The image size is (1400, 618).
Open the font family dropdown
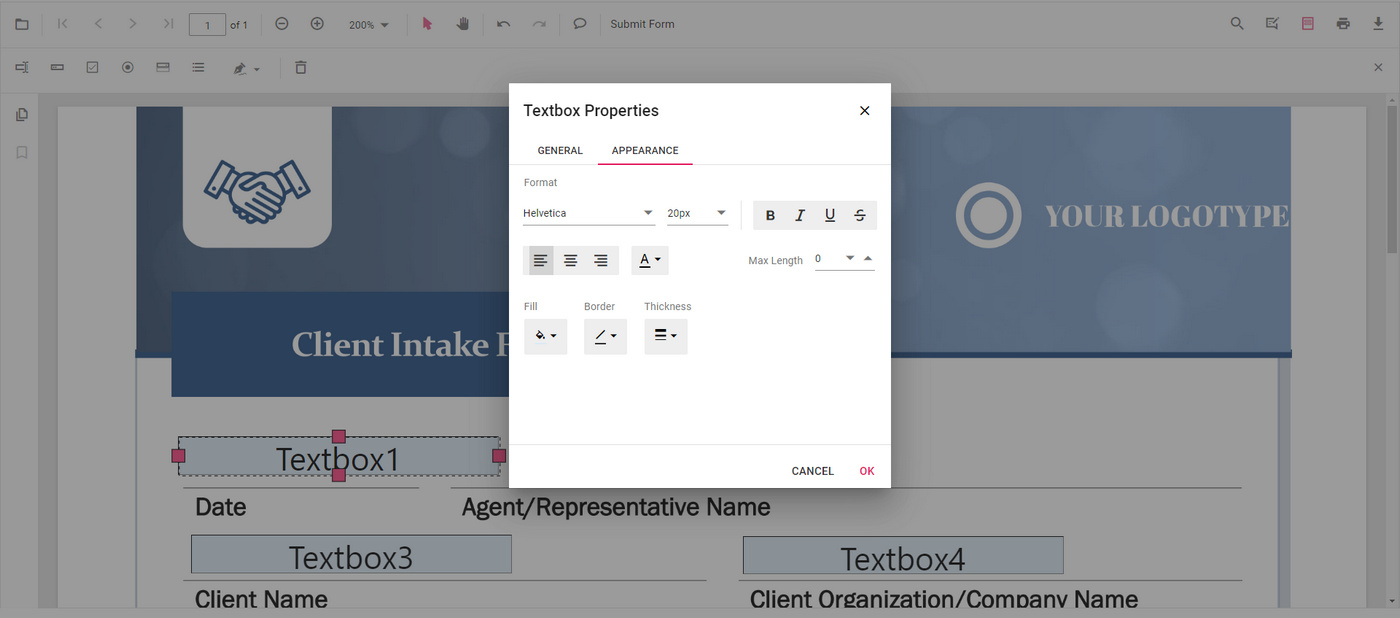pyautogui.click(x=588, y=212)
